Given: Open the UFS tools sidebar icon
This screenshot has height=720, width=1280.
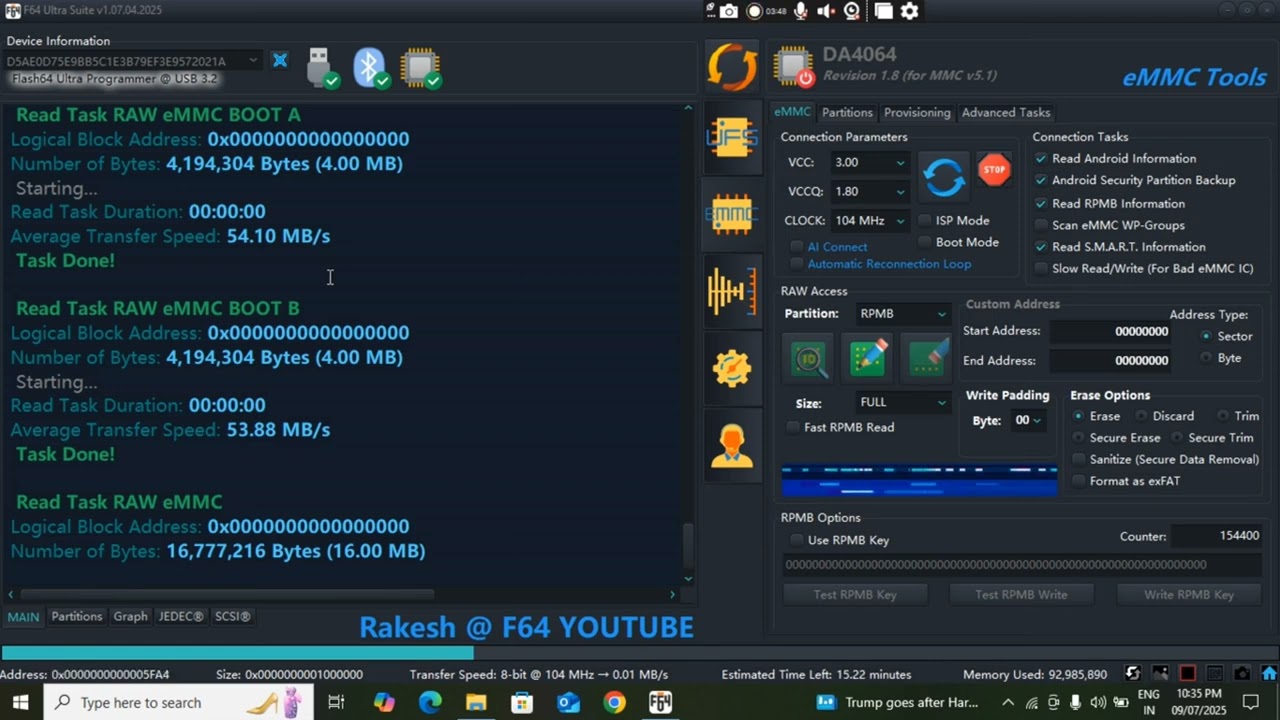Looking at the screenshot, I should (x=732, y=138).
